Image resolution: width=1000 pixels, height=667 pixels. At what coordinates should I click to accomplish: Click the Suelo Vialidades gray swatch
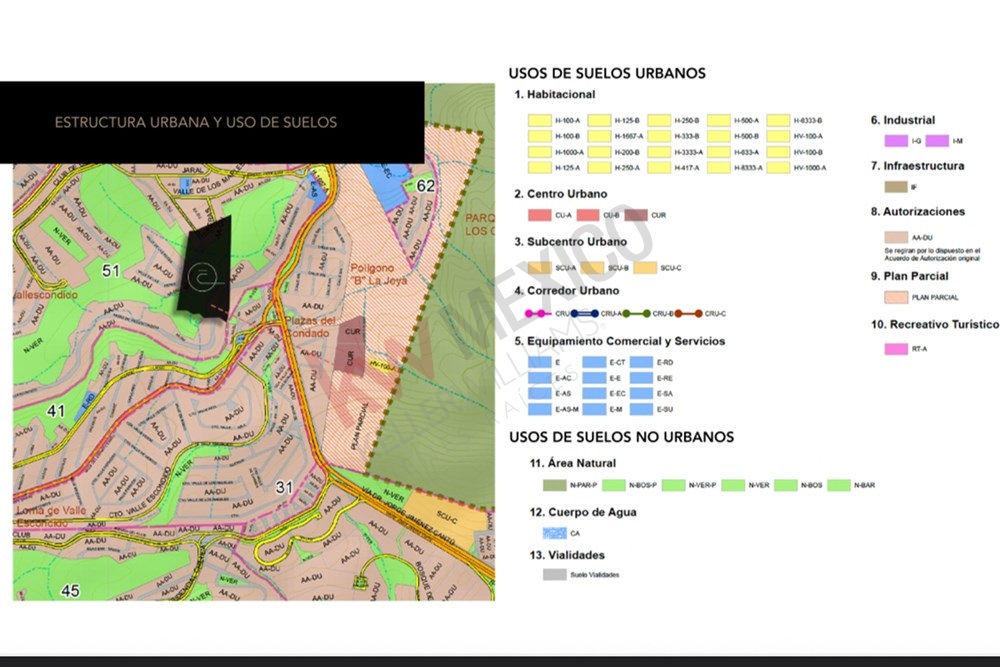554,575
